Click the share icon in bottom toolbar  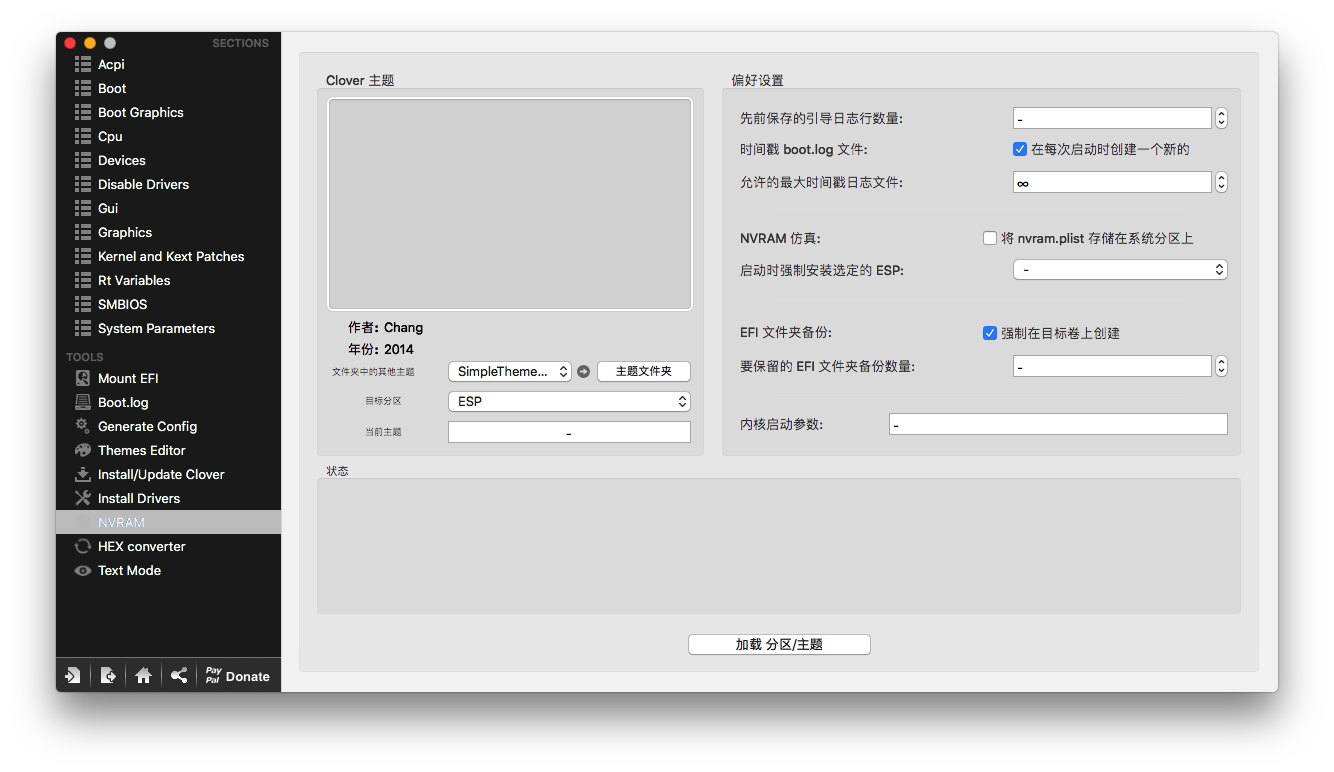coord(179,675)
